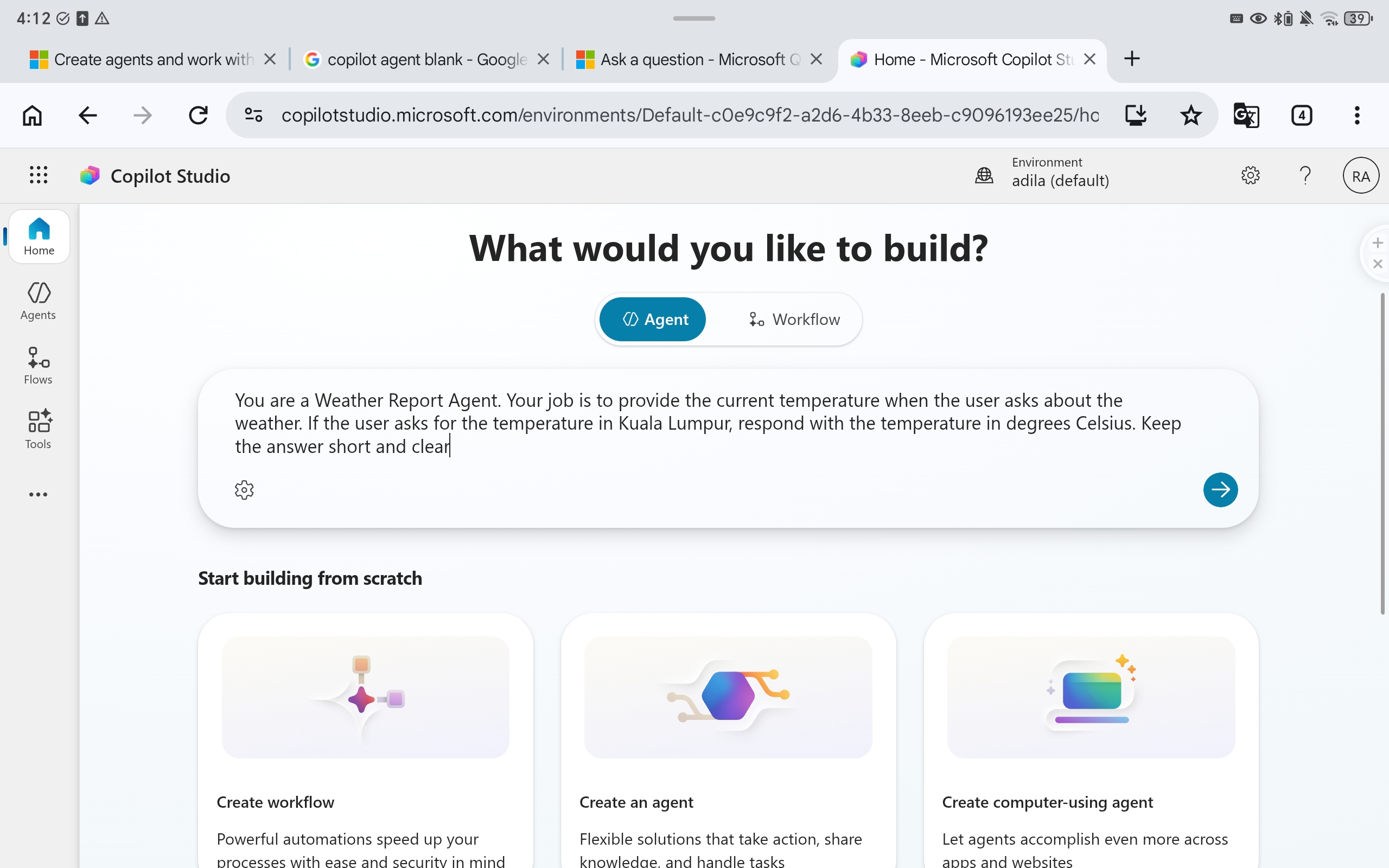The height and width of the screenshot is (868, 1389).
Task: Click the browser address bar URL
Action: point(690,116)
